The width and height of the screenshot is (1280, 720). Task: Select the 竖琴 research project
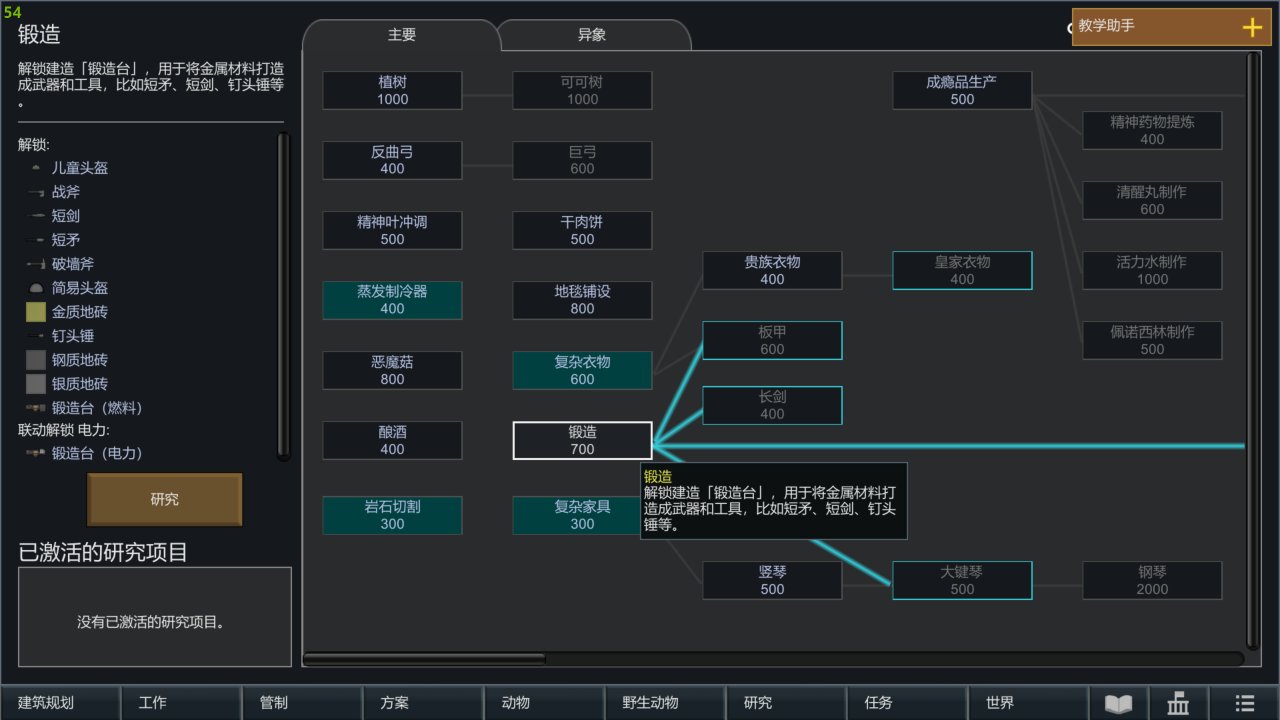[772, 580]
